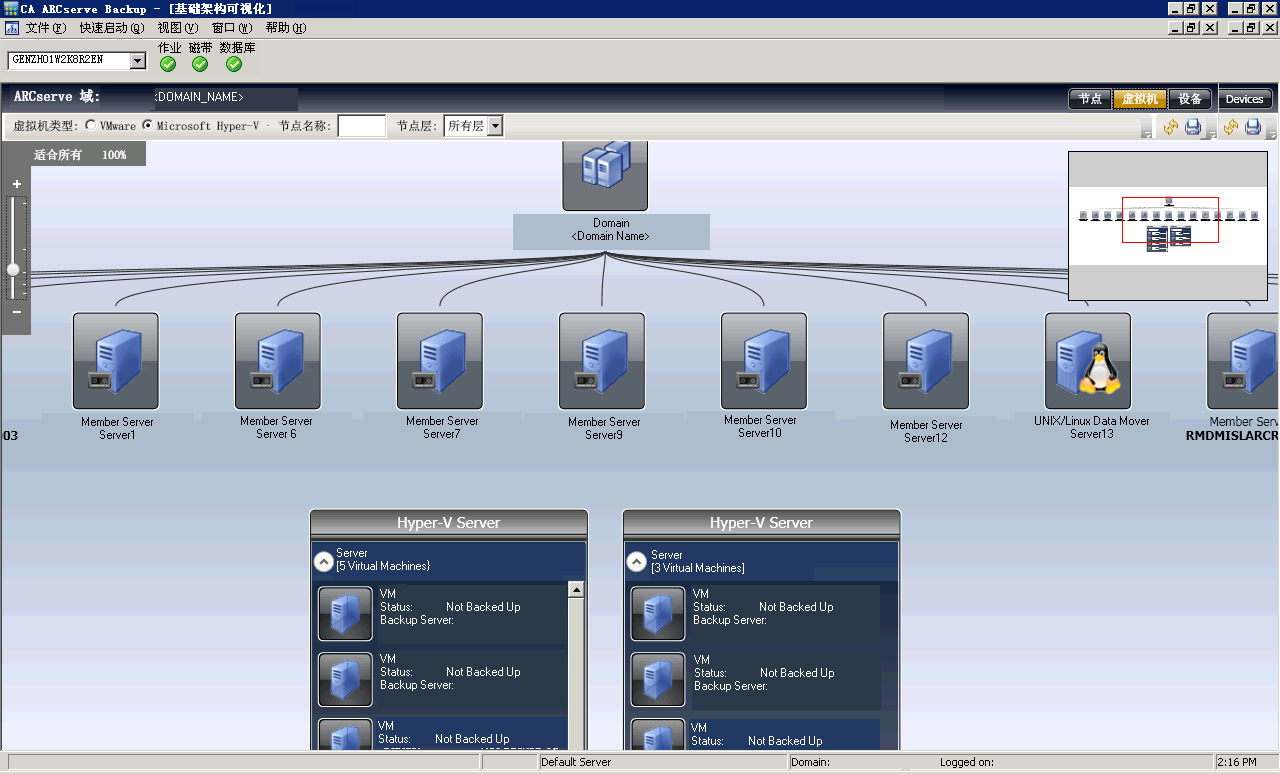Open the 窗口(W) menu
The width and height of the screenshot is (1280, 774).
[x=232, y=28]
